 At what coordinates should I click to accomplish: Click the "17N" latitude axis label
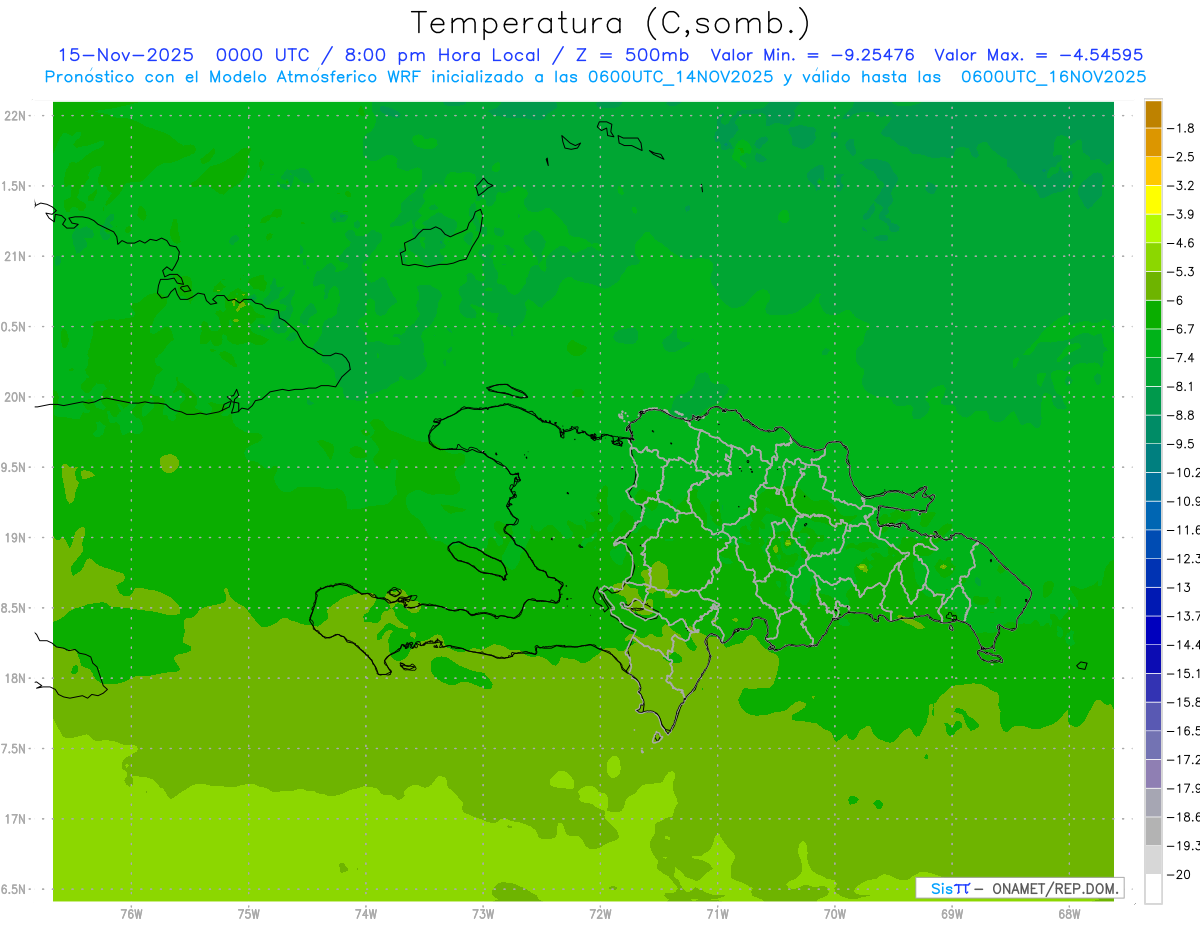coord(14,819)
